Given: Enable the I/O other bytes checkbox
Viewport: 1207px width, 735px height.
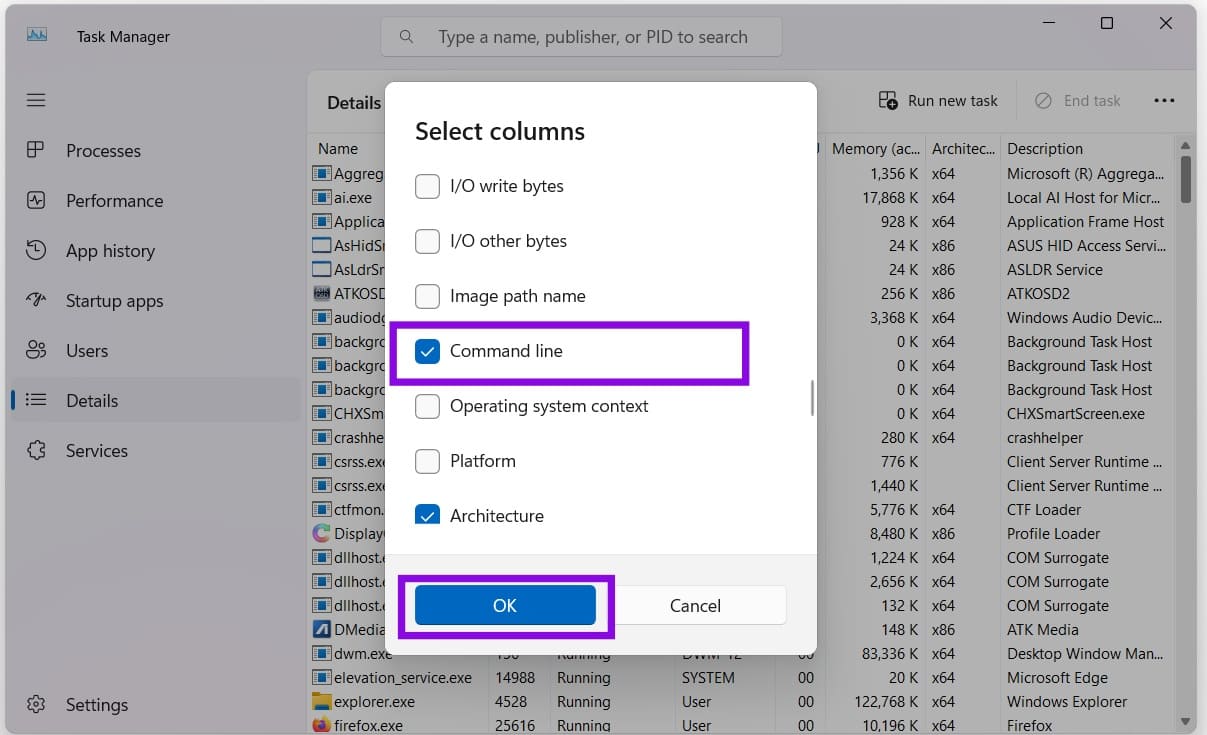Looking at the screenshot, I should [x=427, y=241].
